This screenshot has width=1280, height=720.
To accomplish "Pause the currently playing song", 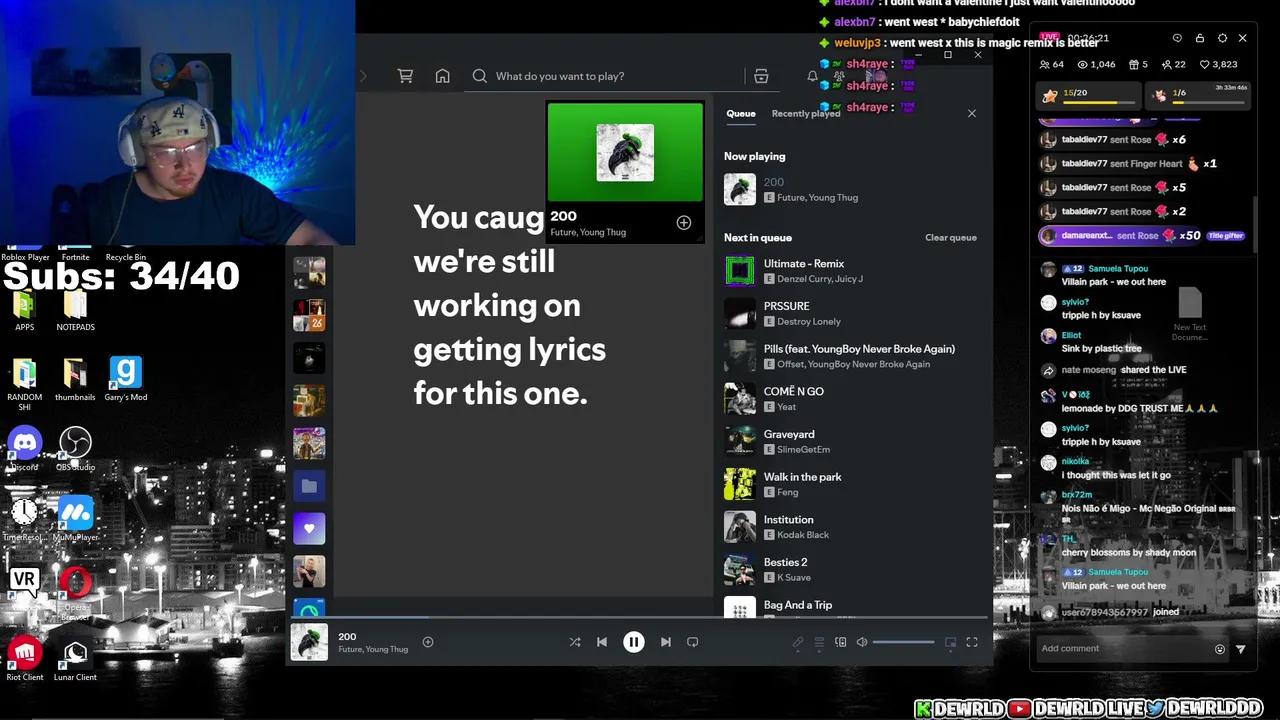I will point(634,642).
